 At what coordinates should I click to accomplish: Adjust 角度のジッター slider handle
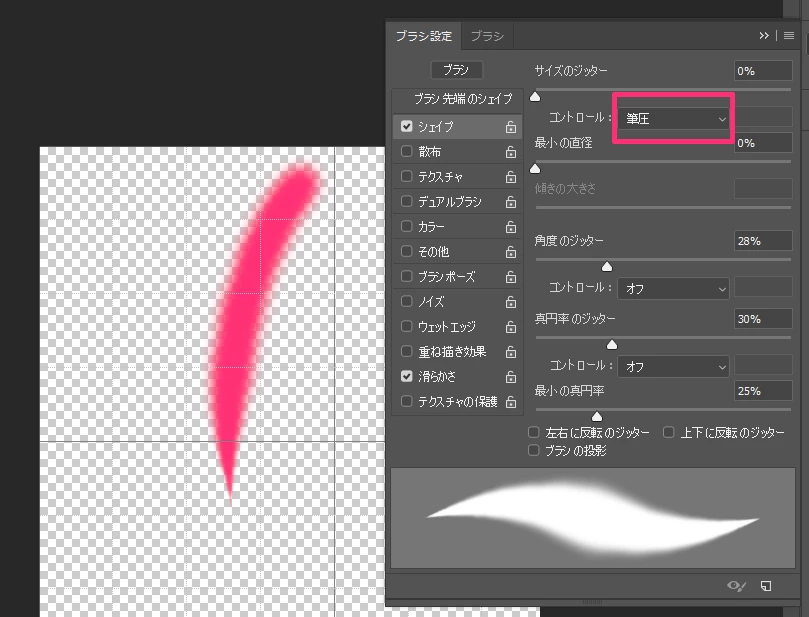pos(607,267)
